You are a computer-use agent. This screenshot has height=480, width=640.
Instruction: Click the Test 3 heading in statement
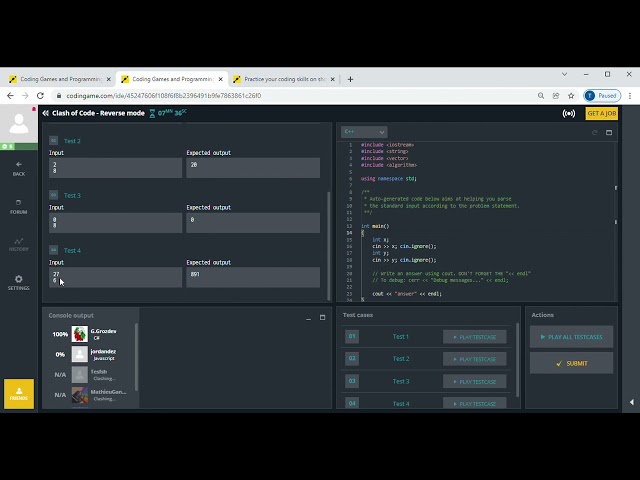[x=72, y=196]
